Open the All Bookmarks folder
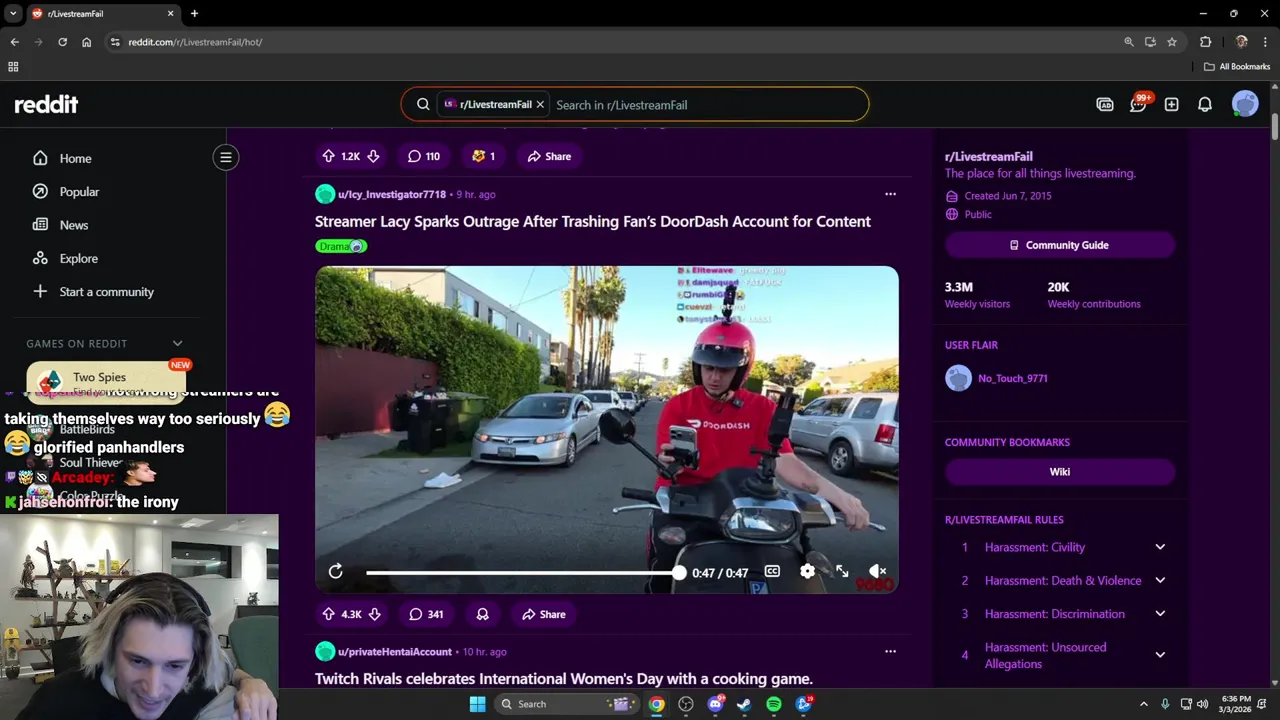Screen dimensions: 1280x720 [x=1237, y=66]
